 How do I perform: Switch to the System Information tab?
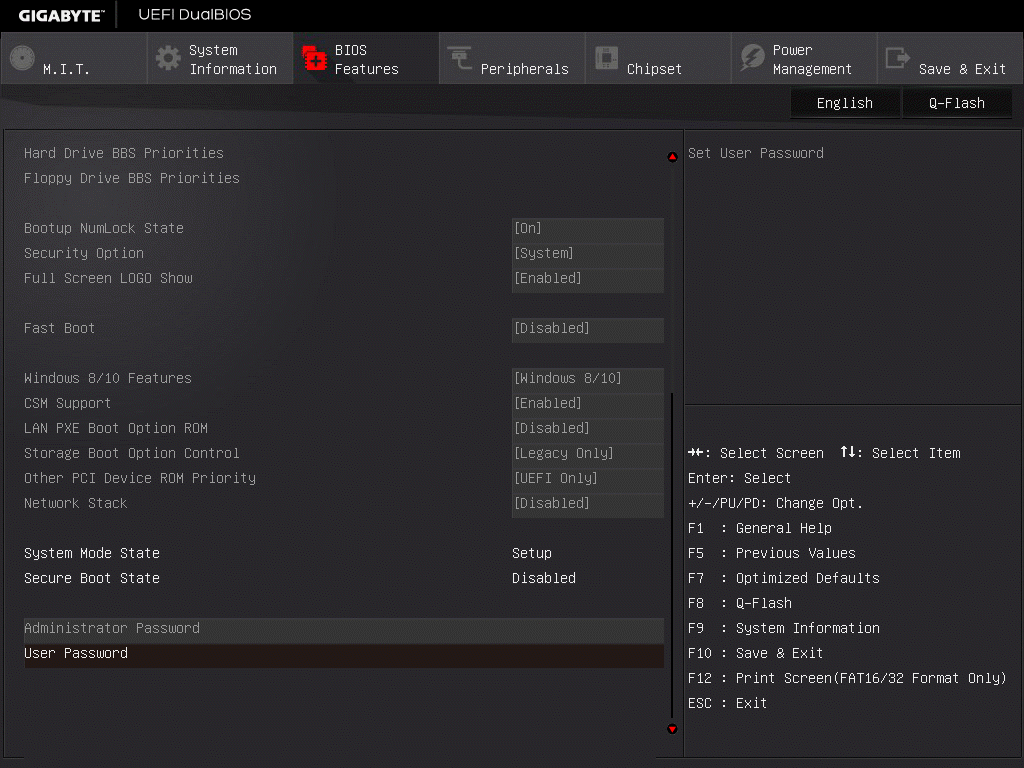coord(220,58)
